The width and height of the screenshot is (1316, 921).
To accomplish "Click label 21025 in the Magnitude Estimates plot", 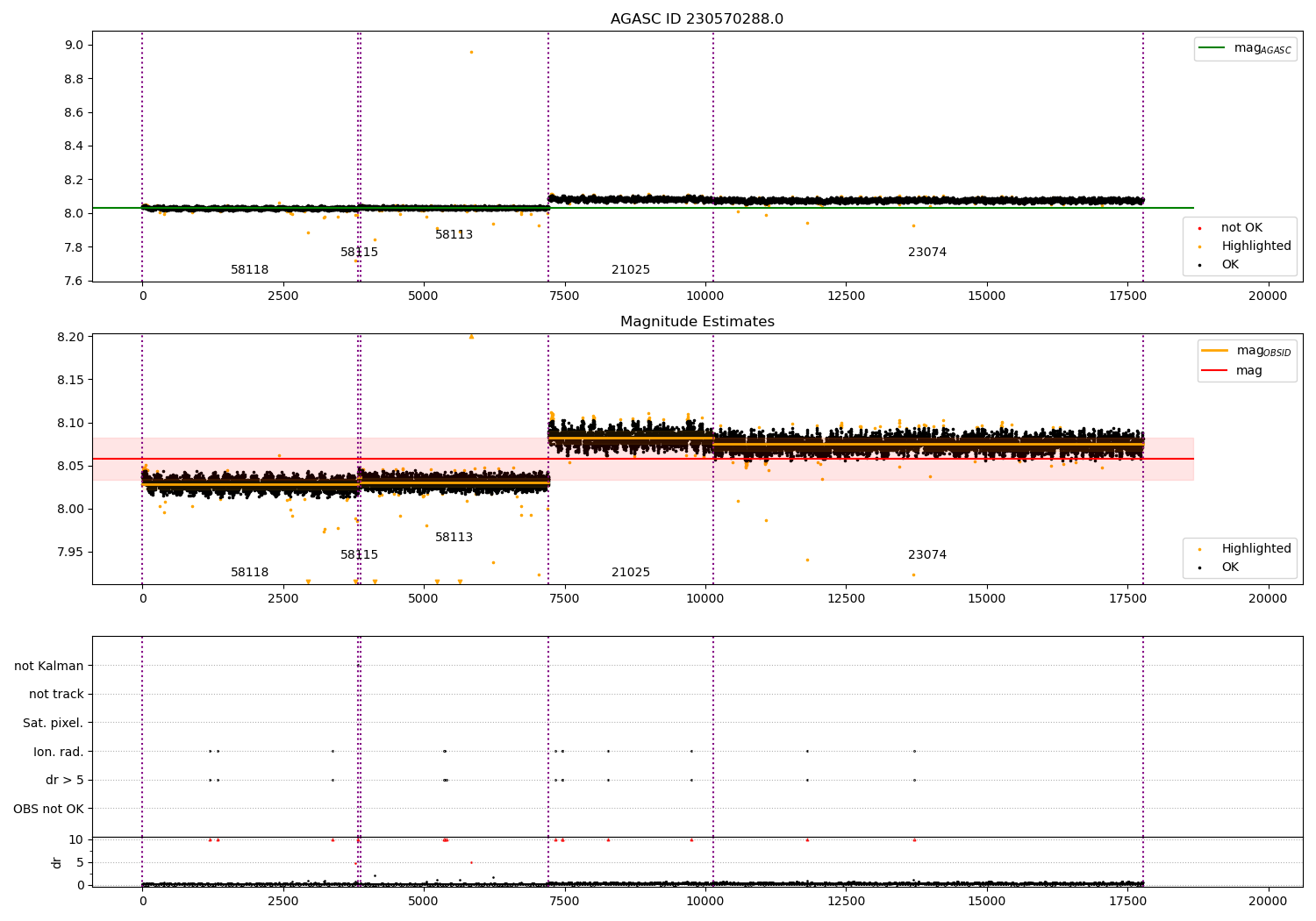I will 631,573.
